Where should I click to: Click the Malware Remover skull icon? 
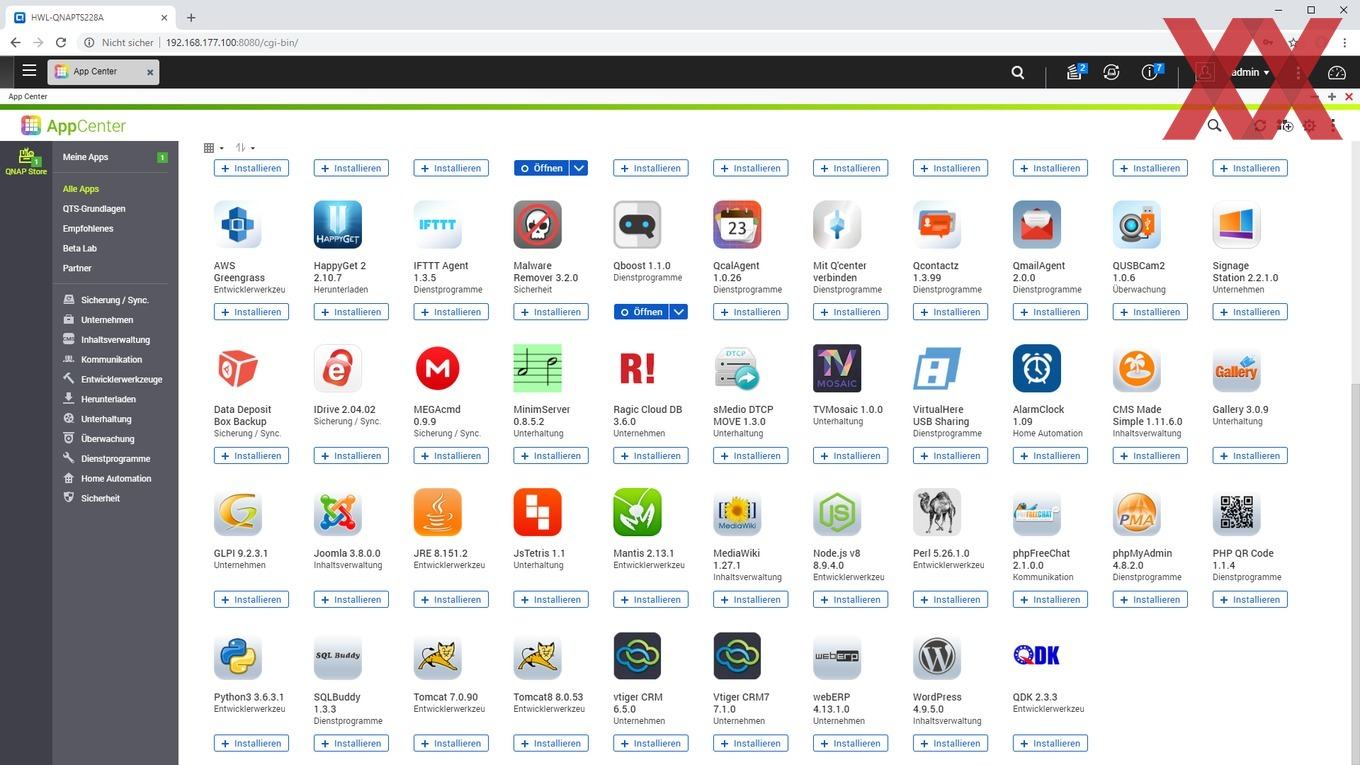point(538,224)
